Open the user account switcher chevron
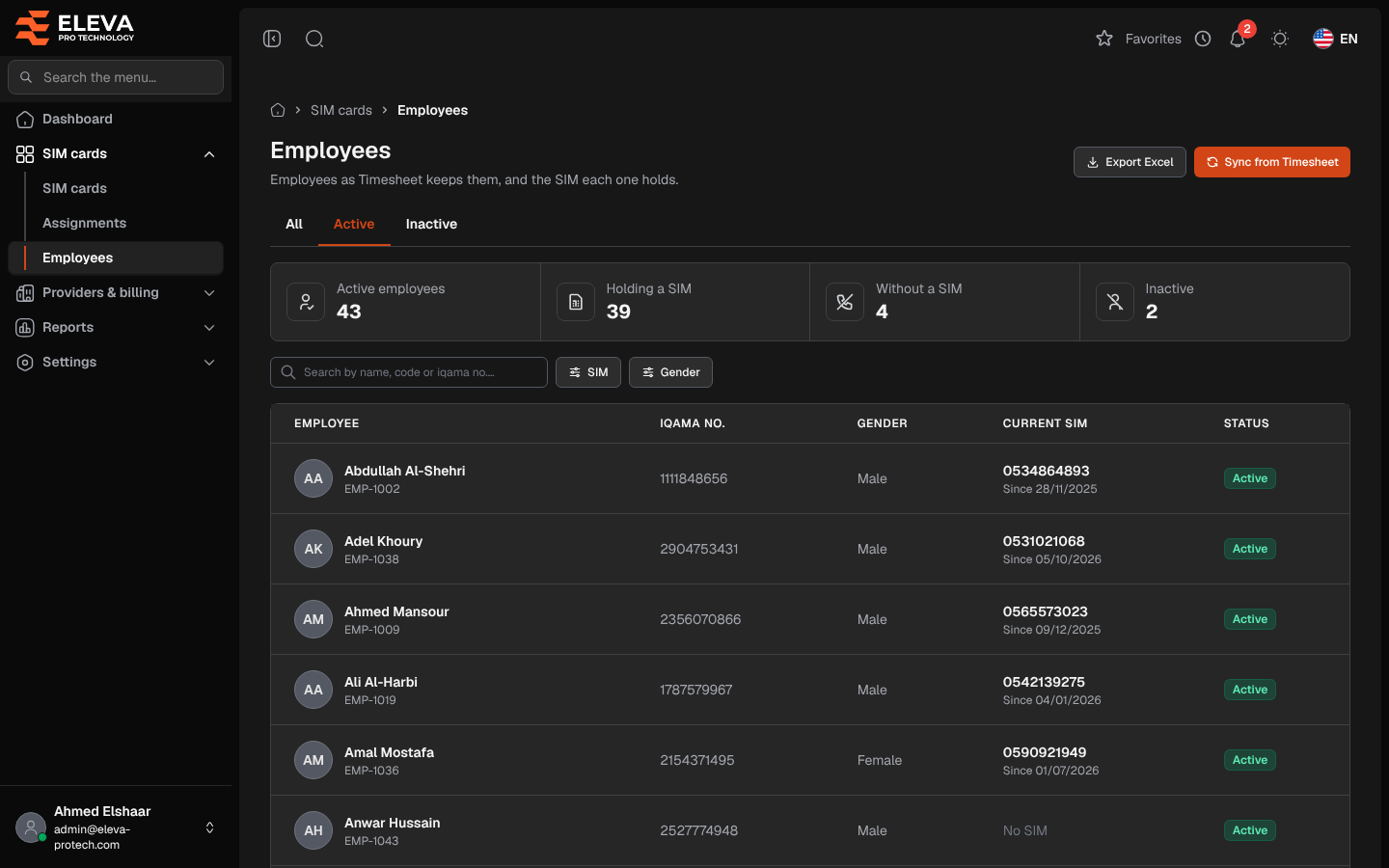This screenshot has width=1389, height=868. pyautogui.click(x=209, y=827)
